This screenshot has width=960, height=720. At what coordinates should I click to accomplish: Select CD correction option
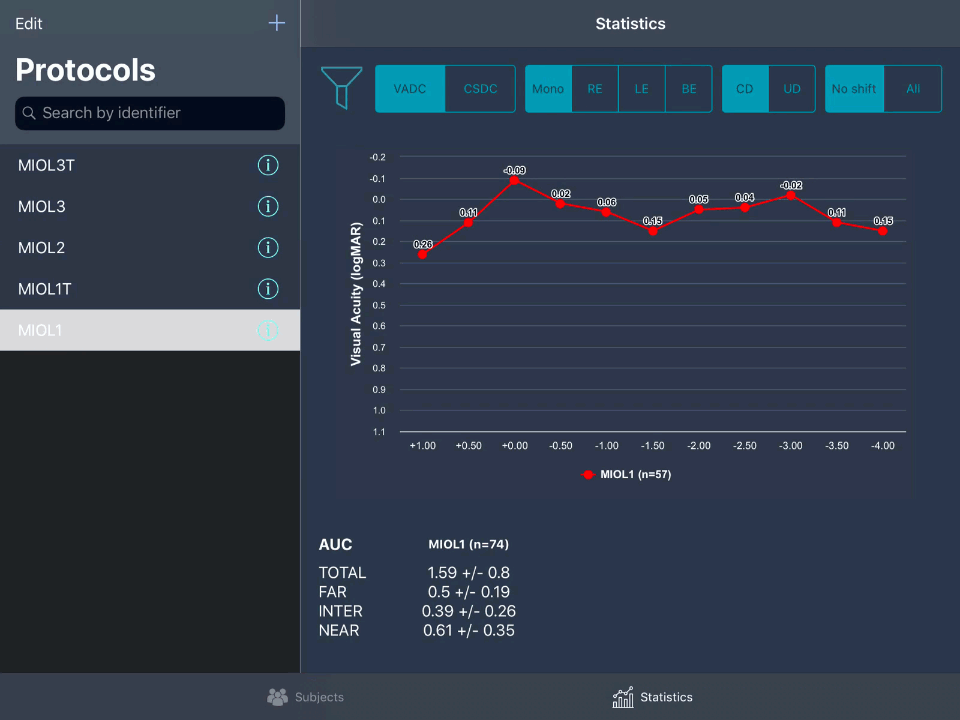[x=744, y=89]
